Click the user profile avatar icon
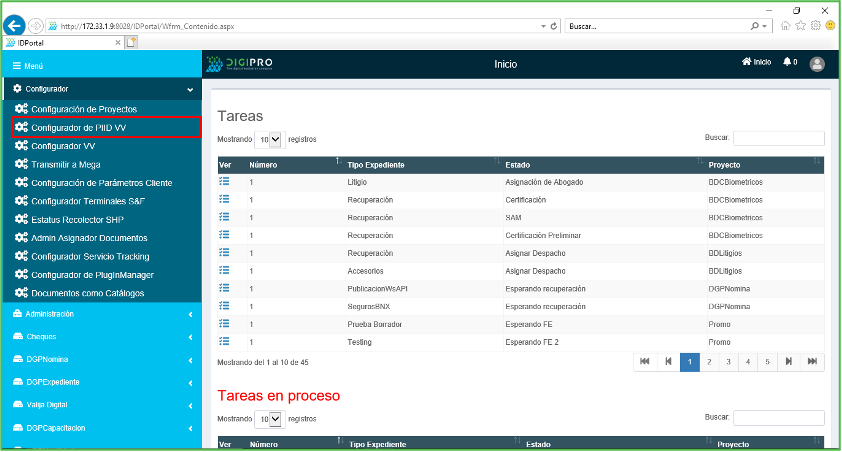The image size is (842, 452). pos(817,63)
